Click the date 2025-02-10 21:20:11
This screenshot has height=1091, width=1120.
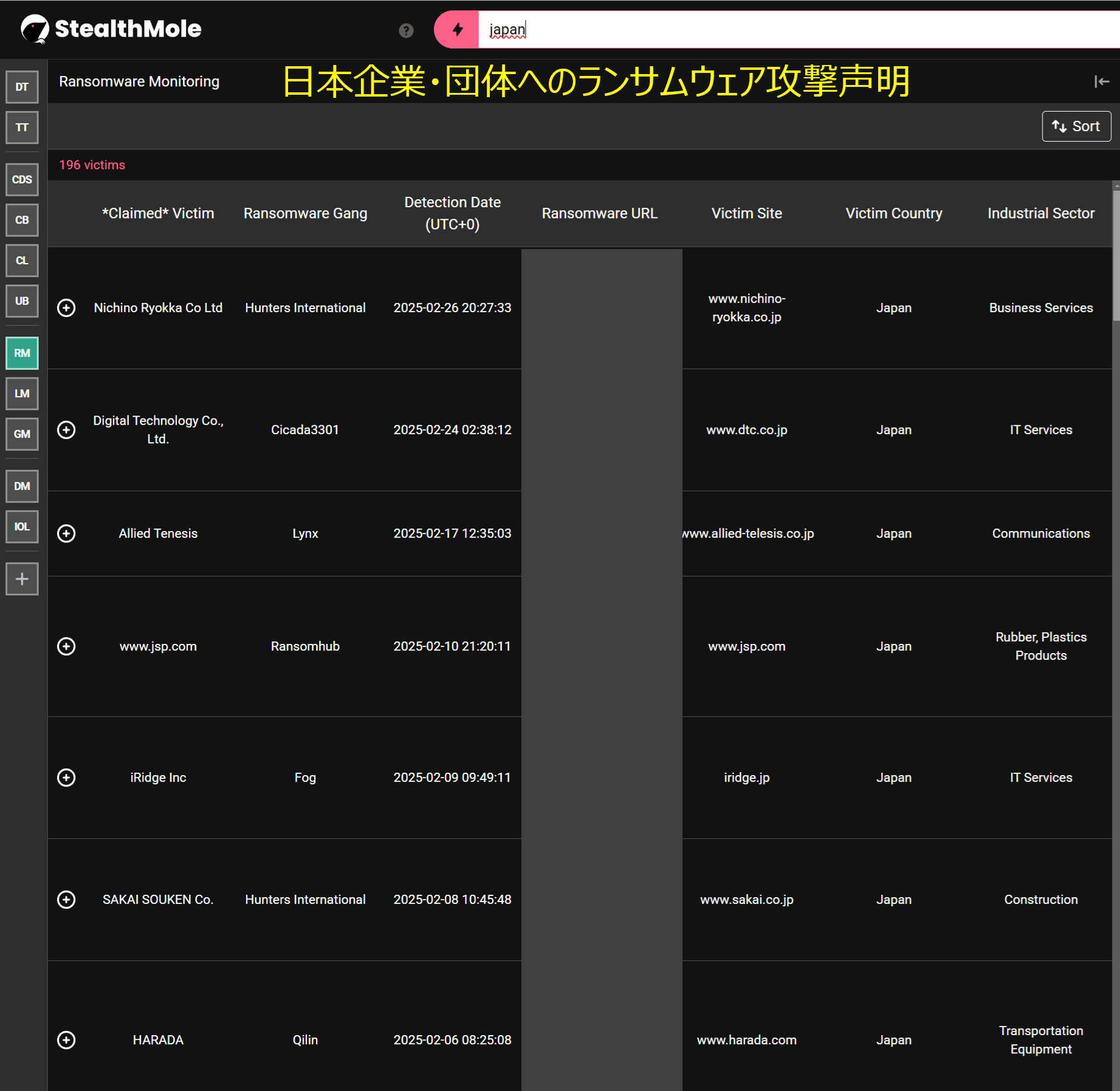click(x=452, y=646)
